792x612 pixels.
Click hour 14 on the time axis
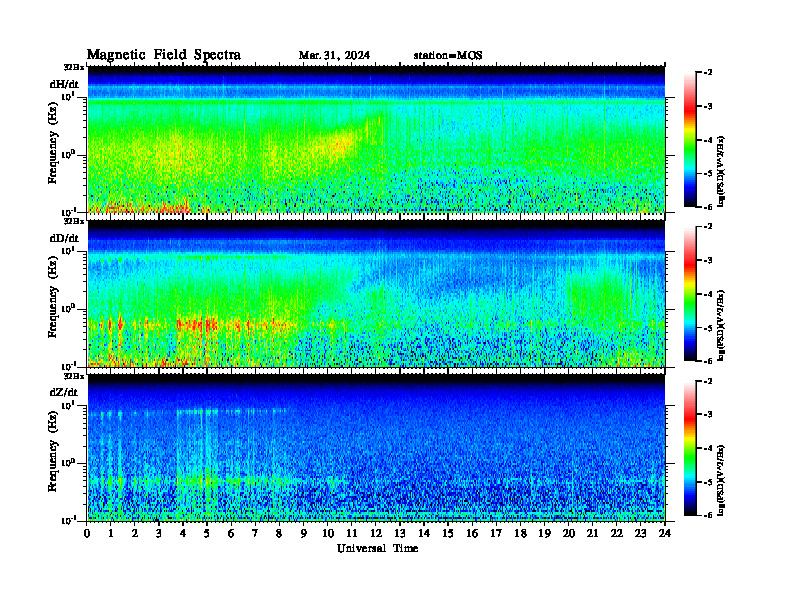pos(424,534)
